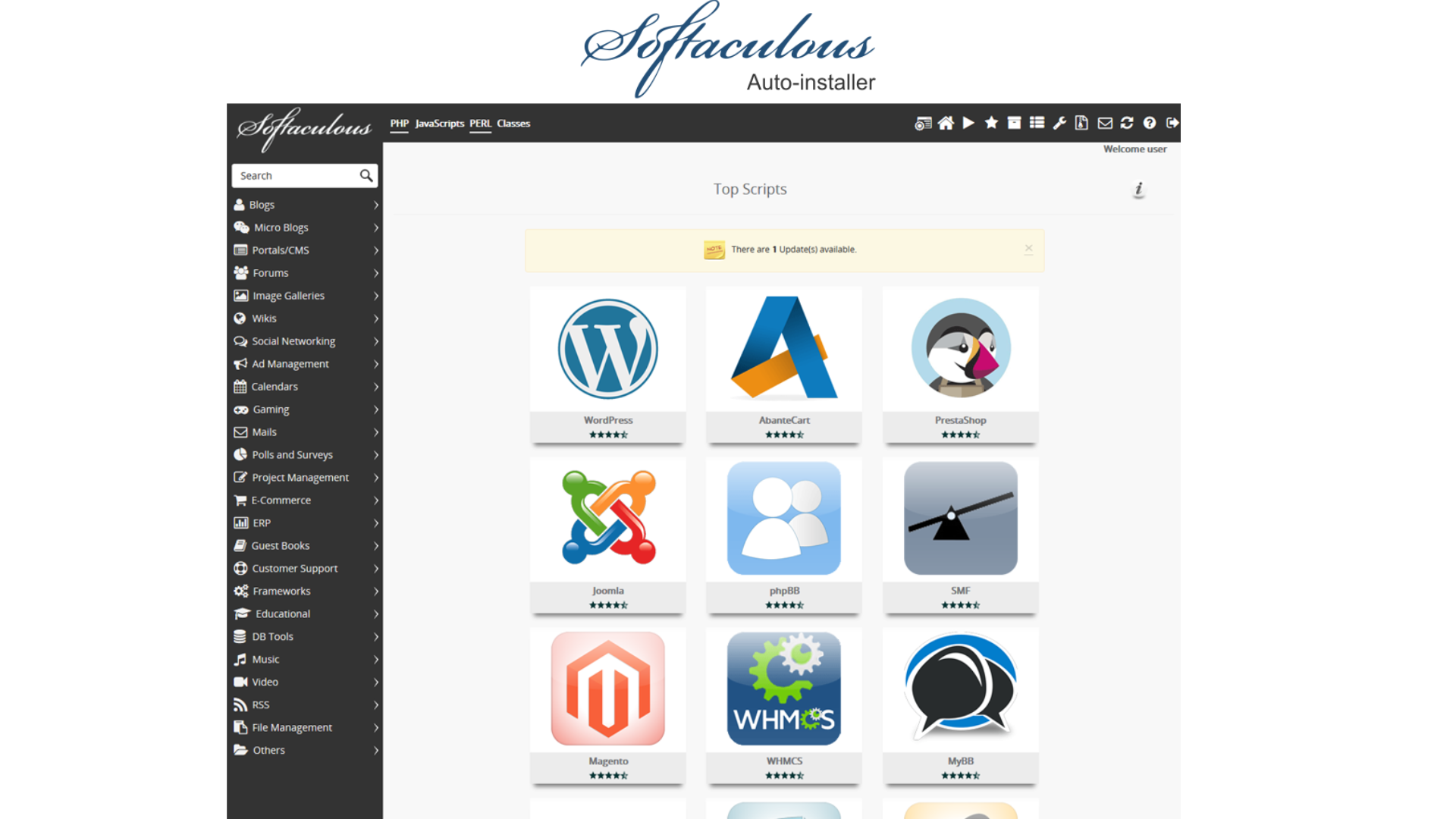1456x819 pixels.
Task: Click the phpBB icon to install
Action: tap(783, 518)
